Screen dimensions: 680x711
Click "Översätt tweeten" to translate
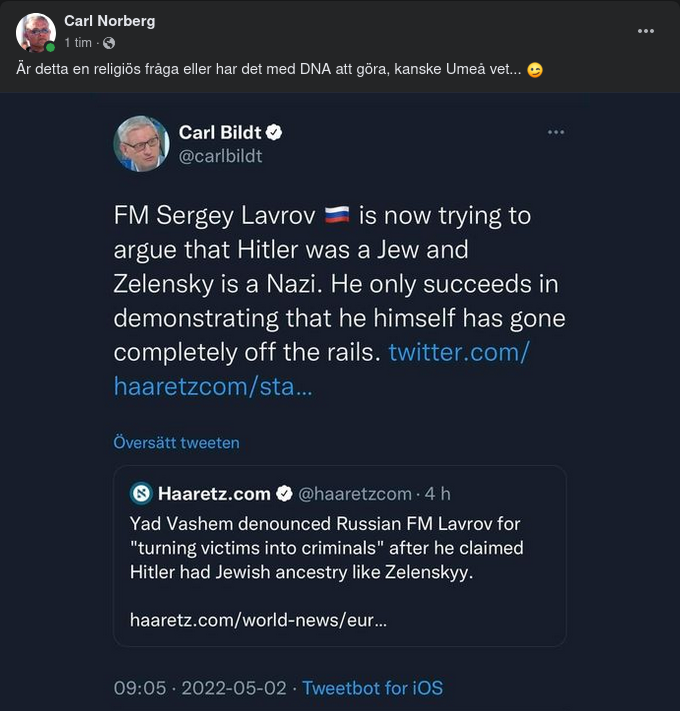176,442
